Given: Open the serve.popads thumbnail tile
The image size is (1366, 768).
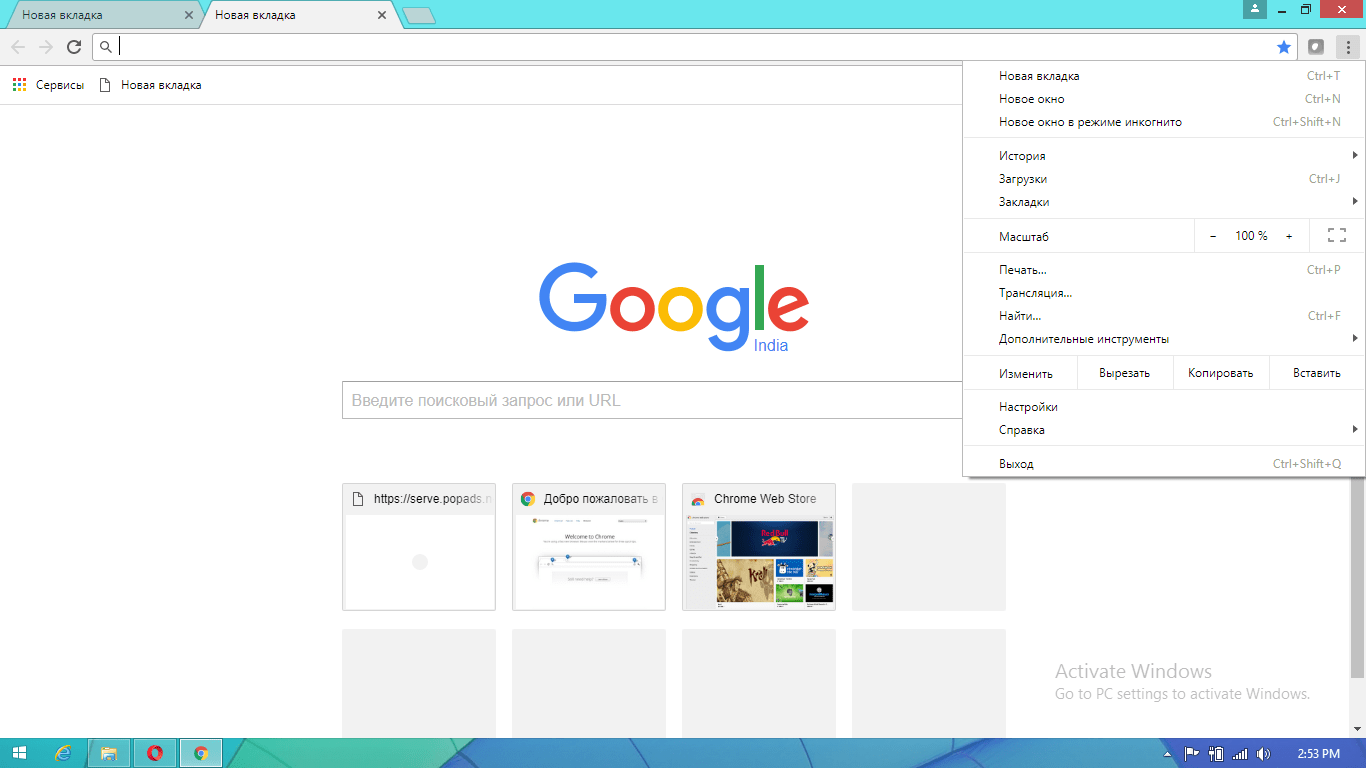Looking at the screenshot, I should click(419, 547).
